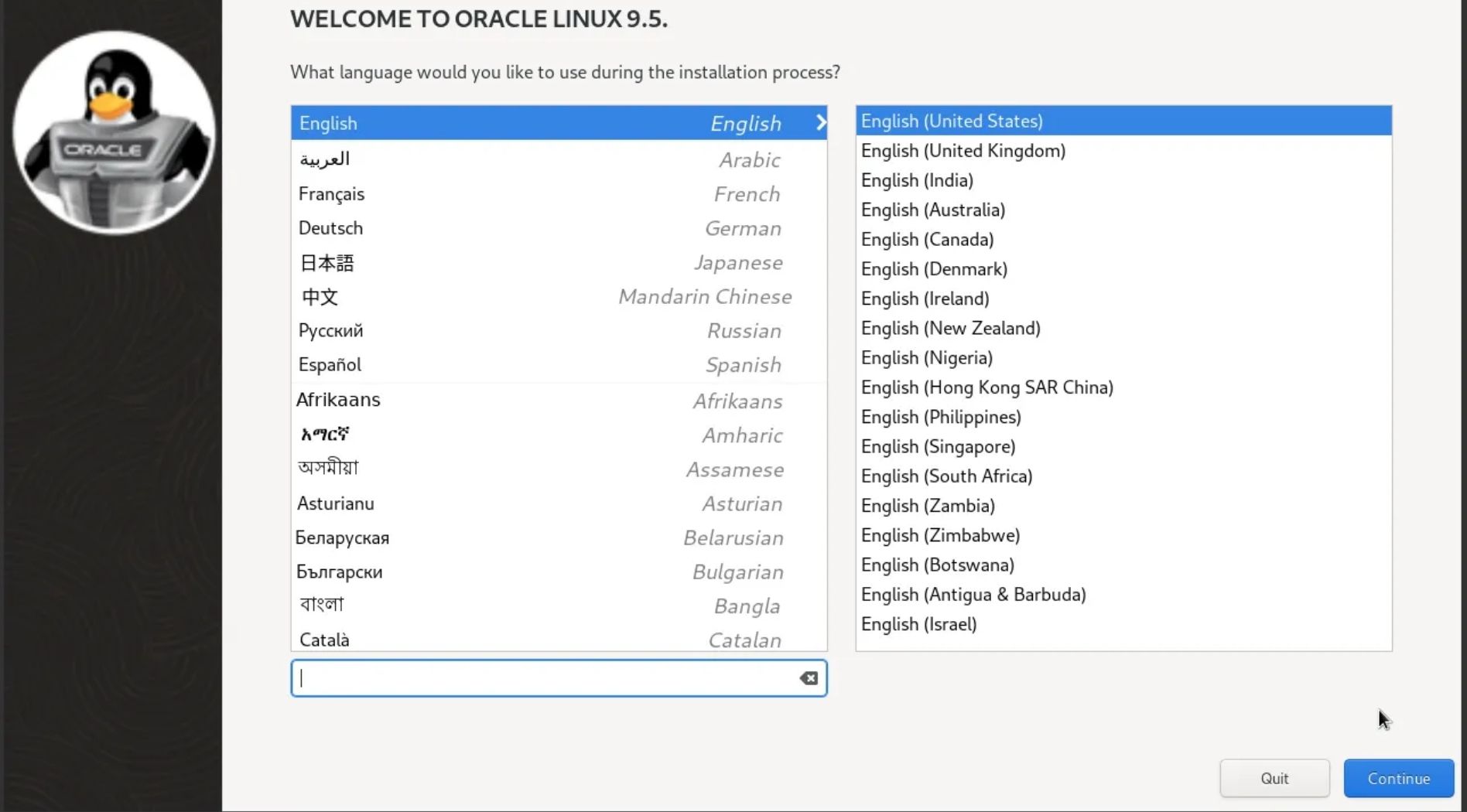1467x812 pixels.
Task: Pick English (Botswana) locale
Action: (1123, 565)
